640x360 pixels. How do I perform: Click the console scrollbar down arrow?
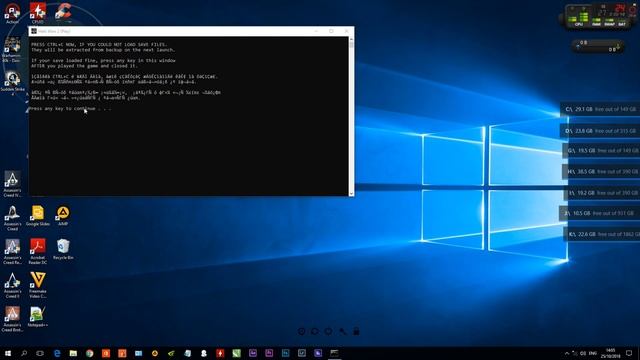(x=351, y=193)
